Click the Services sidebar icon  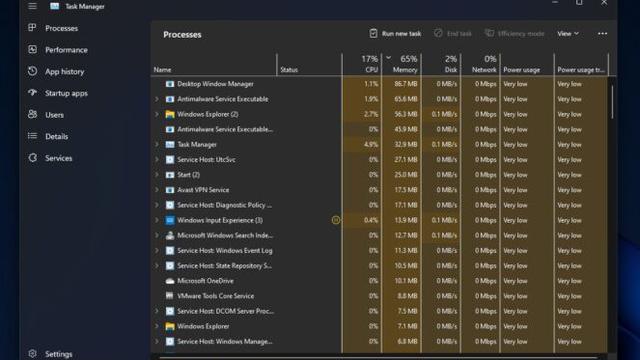point(32,158)
